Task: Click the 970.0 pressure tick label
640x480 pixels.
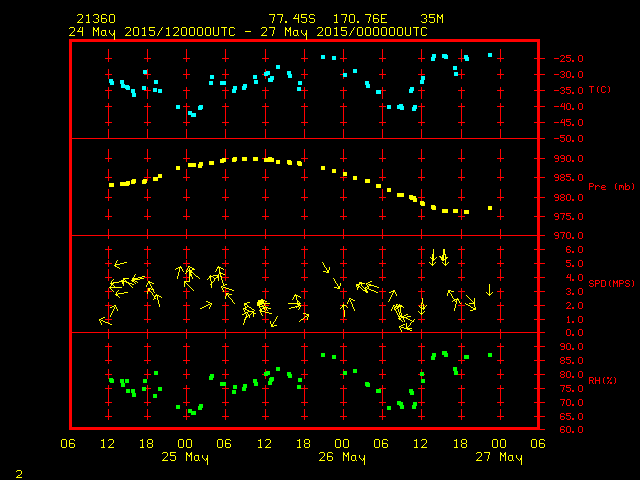Action: click(x=568, y=236)
